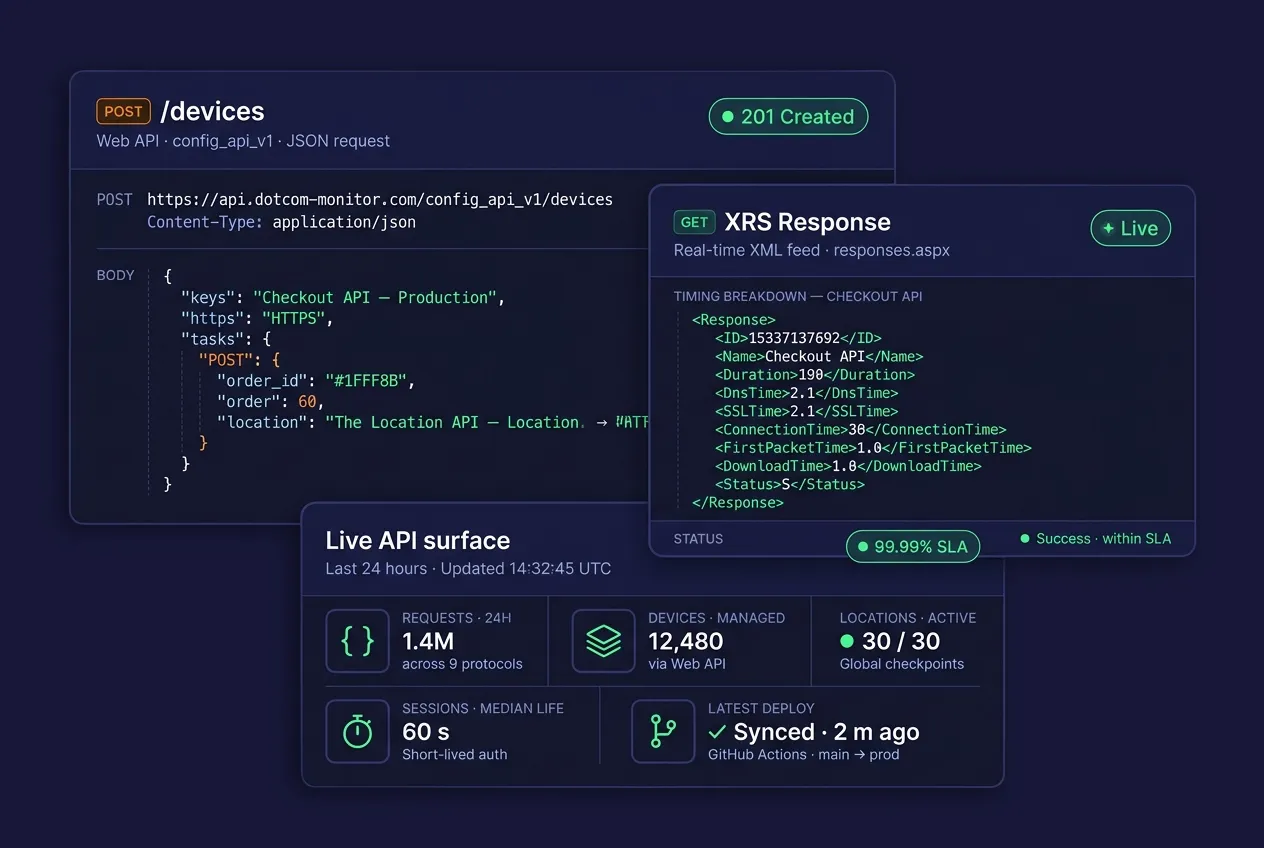Click the FirstPacketTime 1.0 XML line
Viewport: 1264px width, 848px height.
873,448
